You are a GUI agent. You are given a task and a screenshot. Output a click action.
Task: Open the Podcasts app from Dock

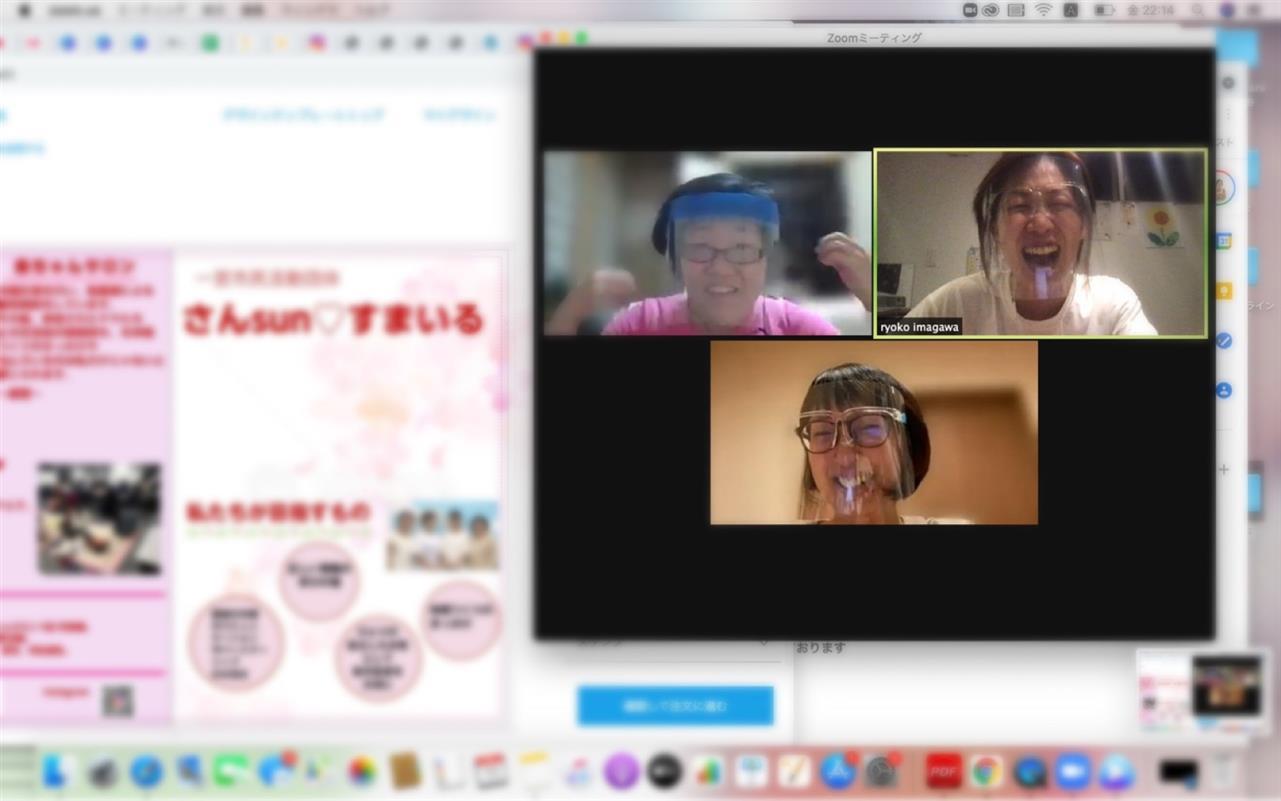(x=621, y=771)
